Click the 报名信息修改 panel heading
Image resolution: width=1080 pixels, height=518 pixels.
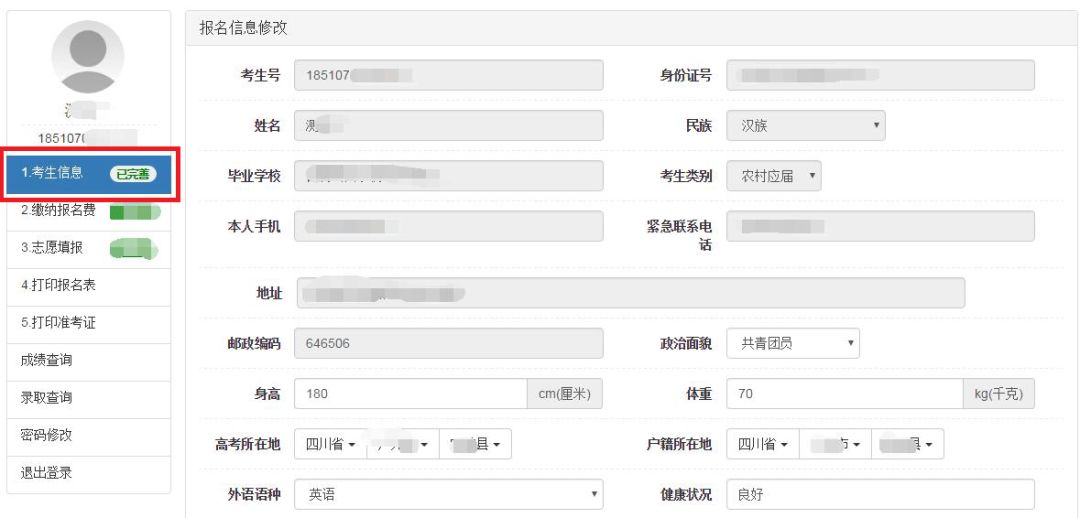pos(243,28)
